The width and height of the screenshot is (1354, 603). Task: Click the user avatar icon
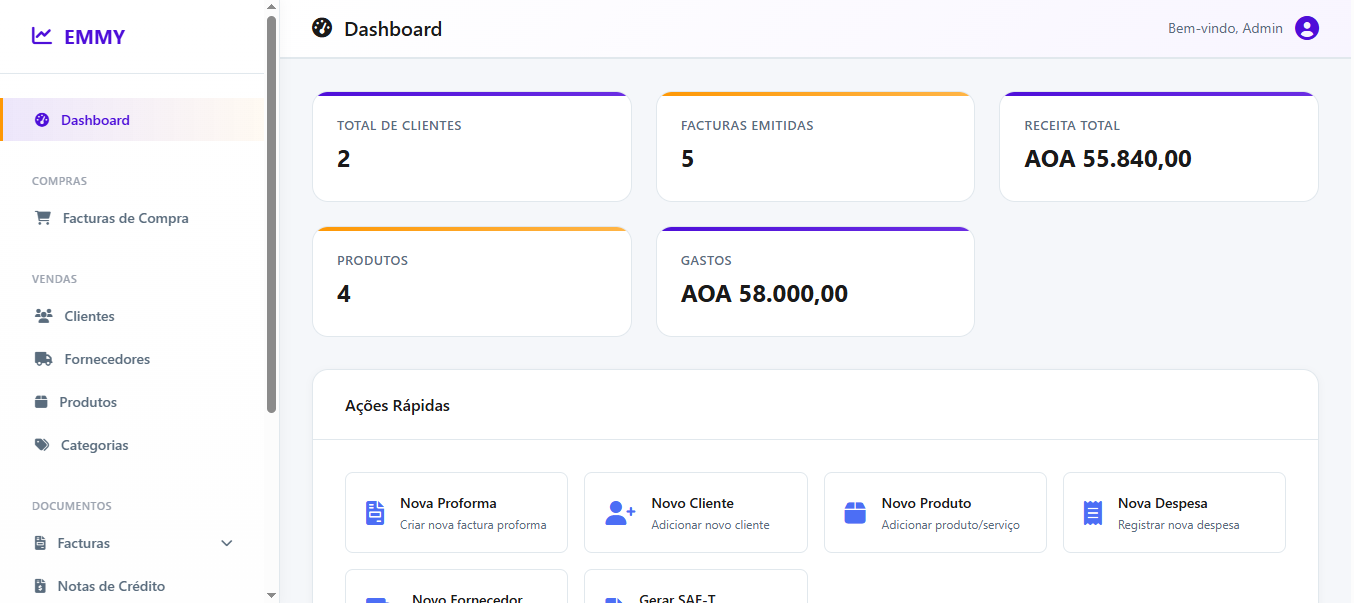point(1306,28)
